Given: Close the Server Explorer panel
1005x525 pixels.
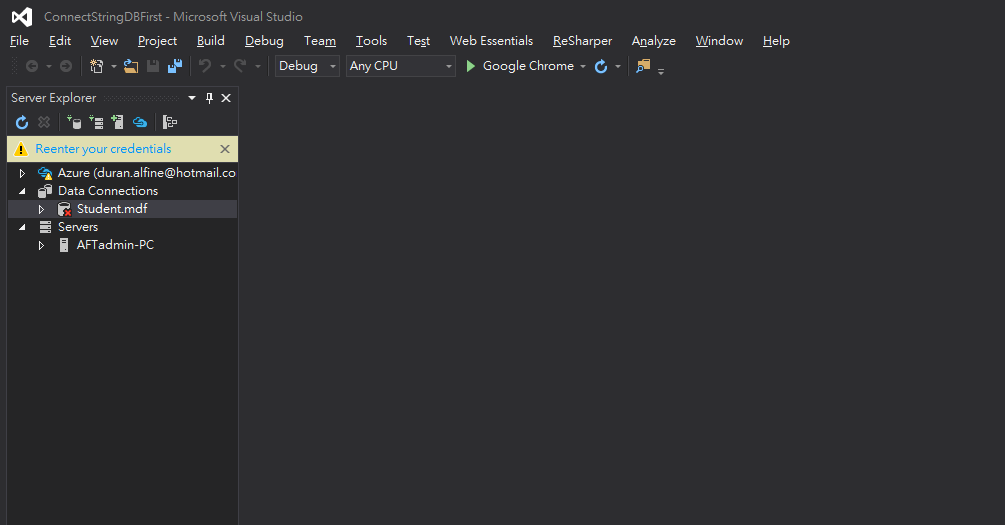Looking at the screenshot, I should point(226,98).
